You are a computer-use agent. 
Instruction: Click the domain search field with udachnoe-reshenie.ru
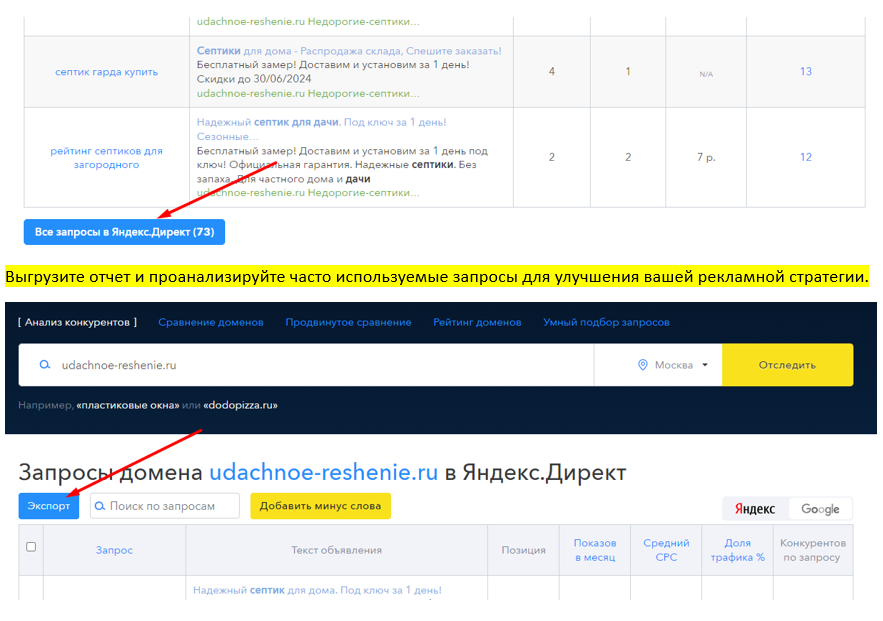(306, 365)
